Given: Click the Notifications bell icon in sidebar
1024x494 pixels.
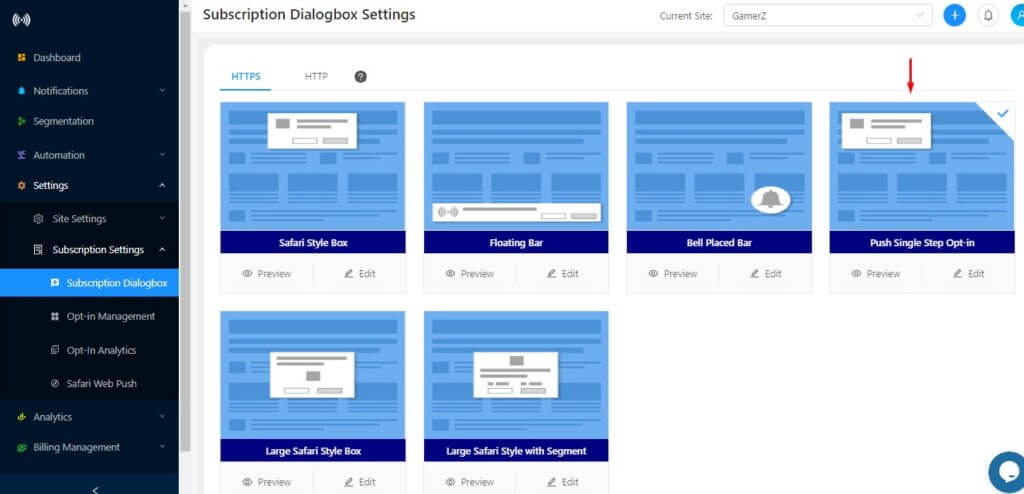Looking at the screenshot, I should point(22,91).
